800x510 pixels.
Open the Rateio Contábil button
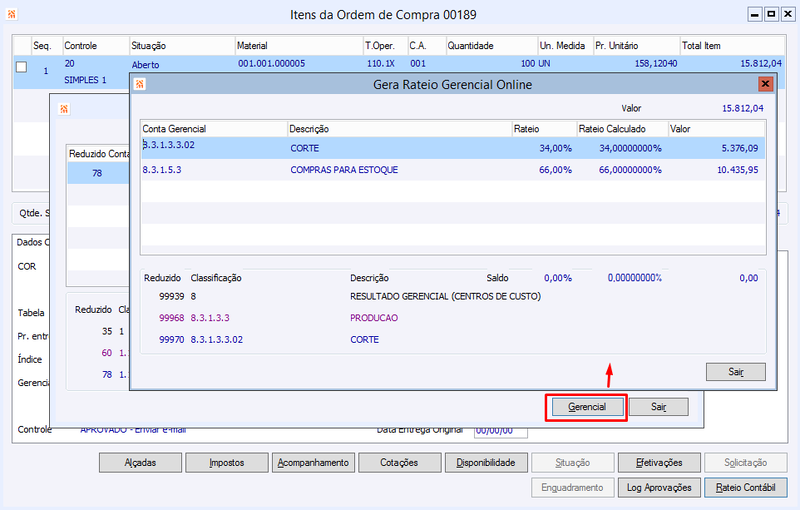pos(745,488)
